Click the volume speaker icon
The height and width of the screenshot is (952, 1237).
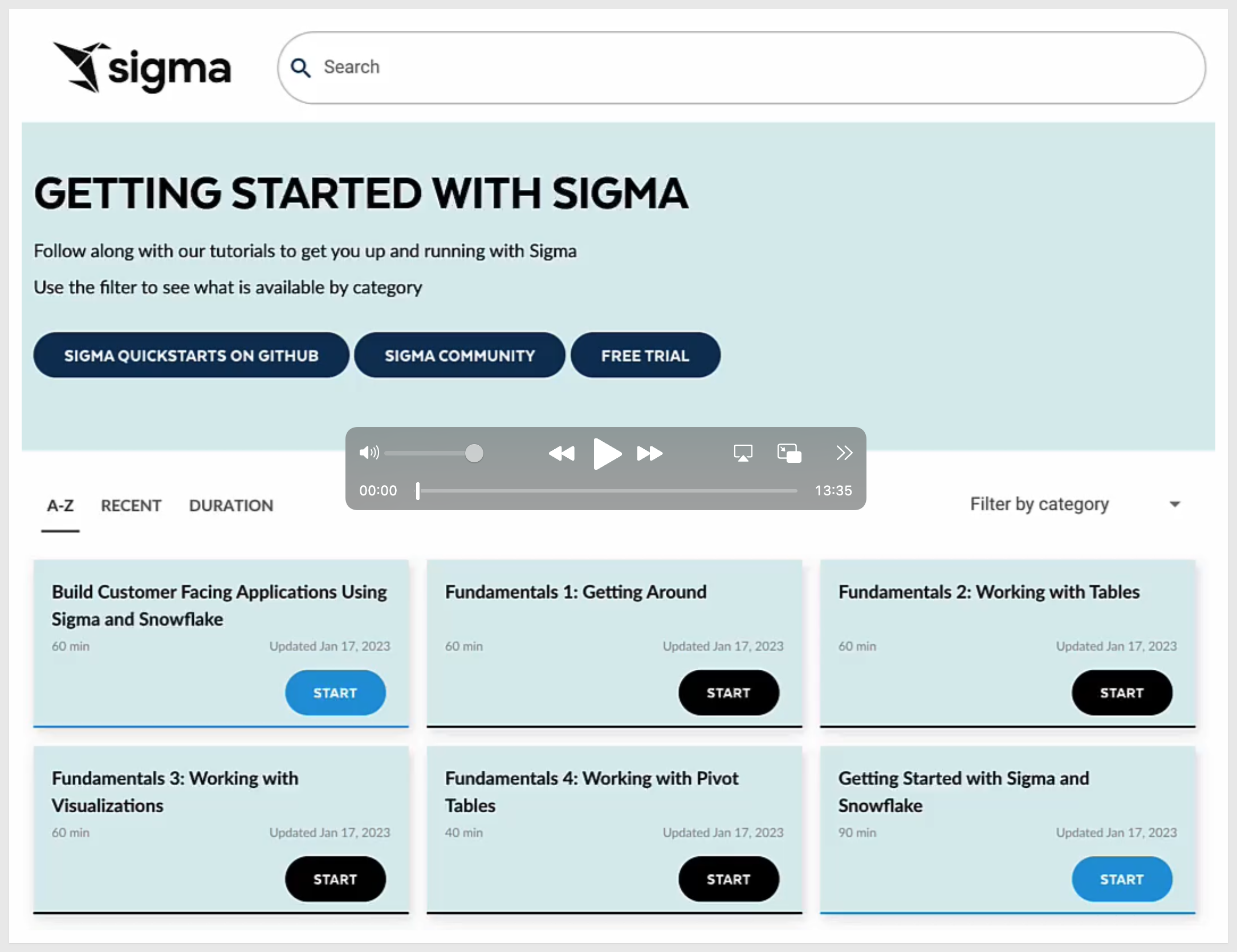click(368, 453)
